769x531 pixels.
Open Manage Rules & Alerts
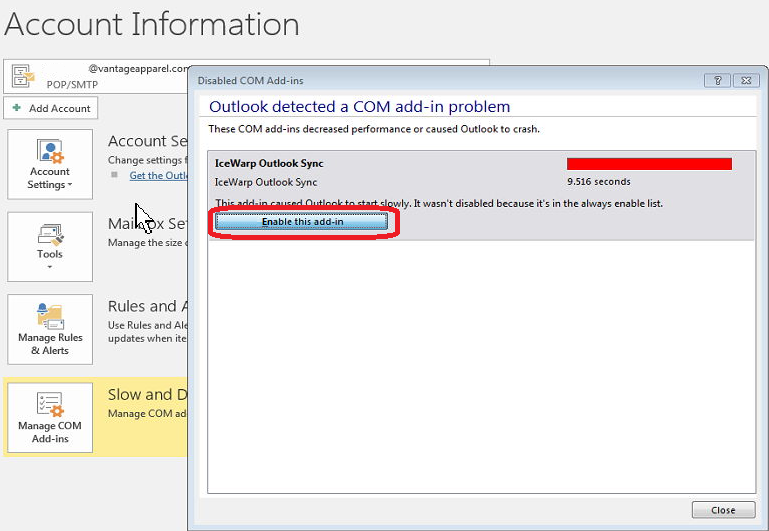(50, 329)
